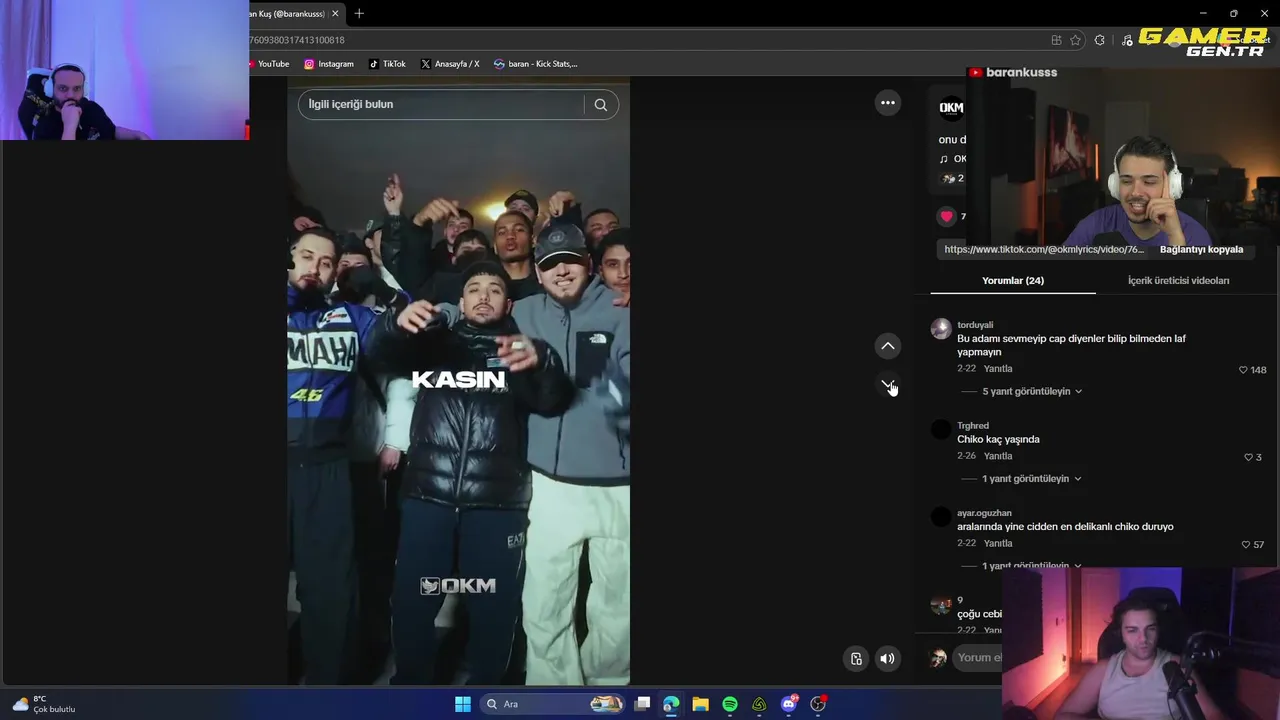1280x720 pixels.
Task: Open Spotify from taskbar
Action: tap(730, 704)
